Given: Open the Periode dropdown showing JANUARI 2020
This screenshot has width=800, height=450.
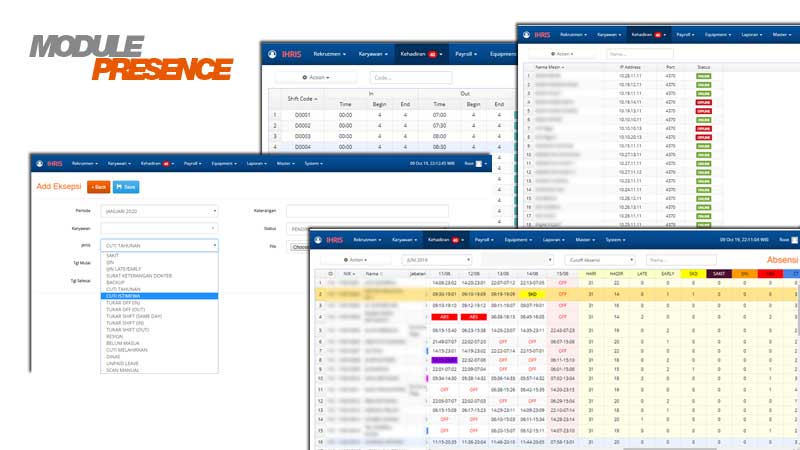Looking at the screenshot, I should [x=159, y=211].
